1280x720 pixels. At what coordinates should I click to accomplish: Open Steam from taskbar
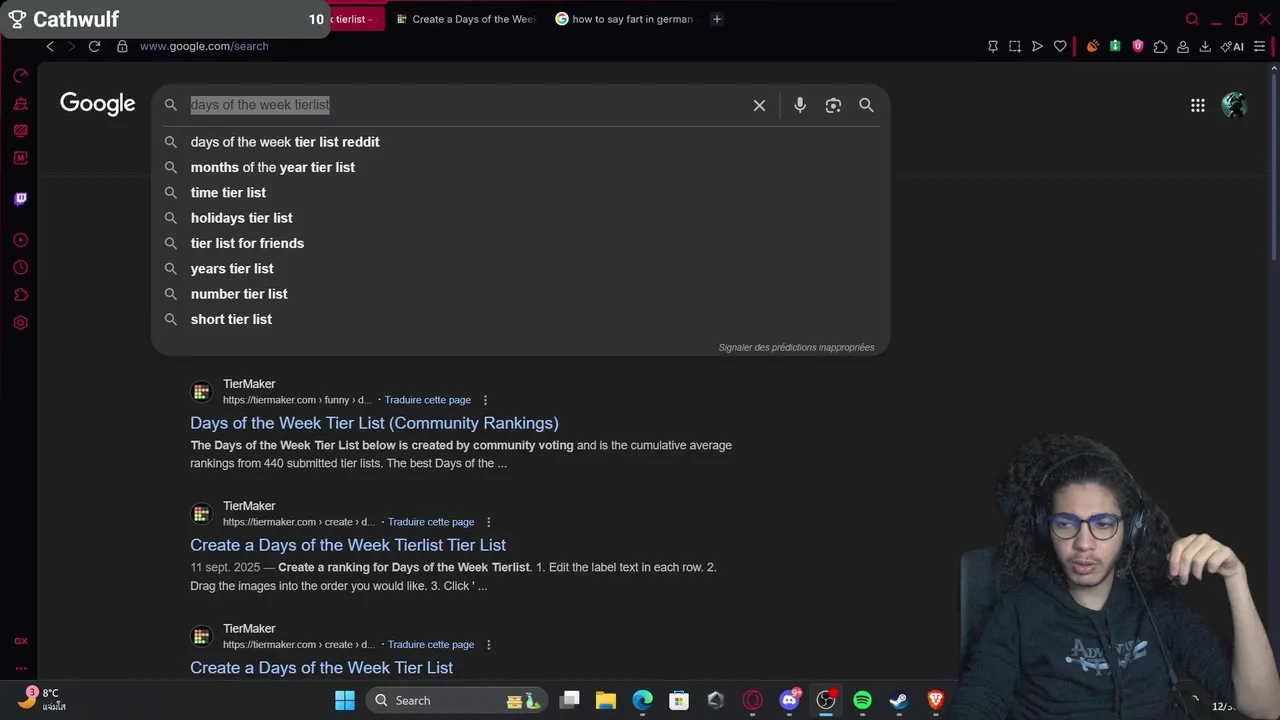pos(899,700)
